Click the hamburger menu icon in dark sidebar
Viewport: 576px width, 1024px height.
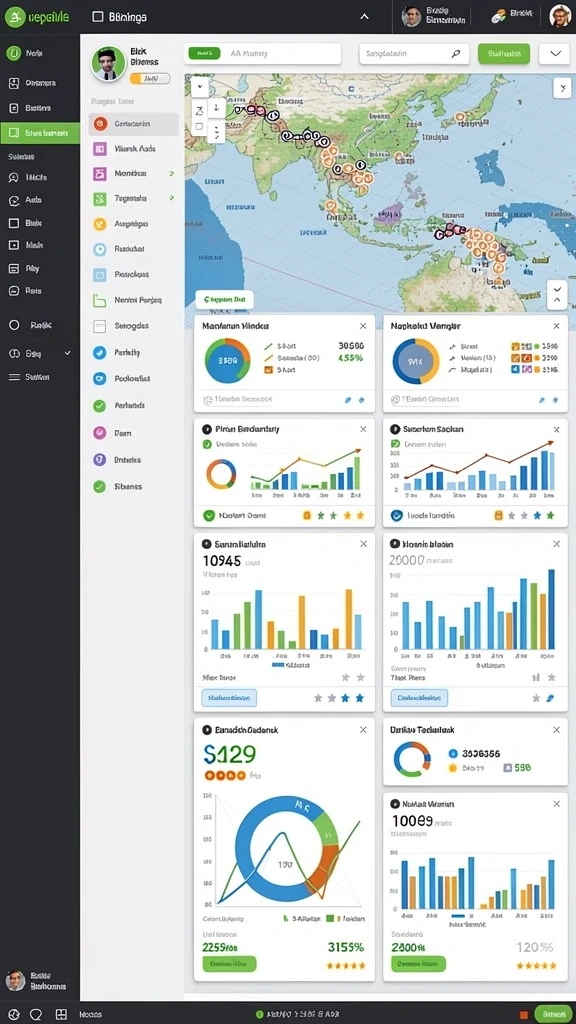[x=14, y=377]
